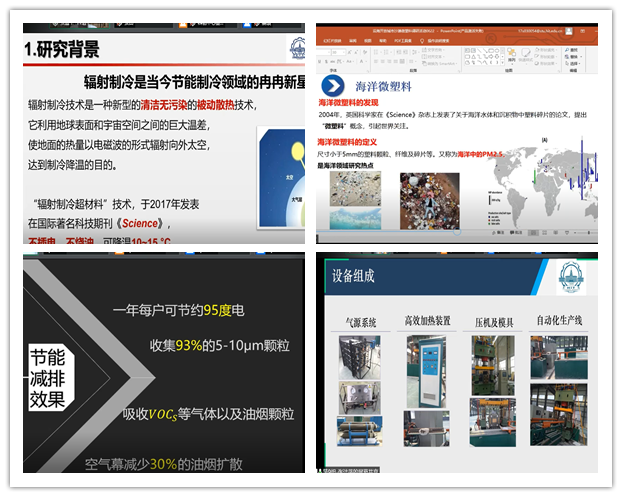Image resolution: width=622 pixels, height=497 pixels.
Task: Switch to the Review ribbon tab
Action: pos(353,41)
